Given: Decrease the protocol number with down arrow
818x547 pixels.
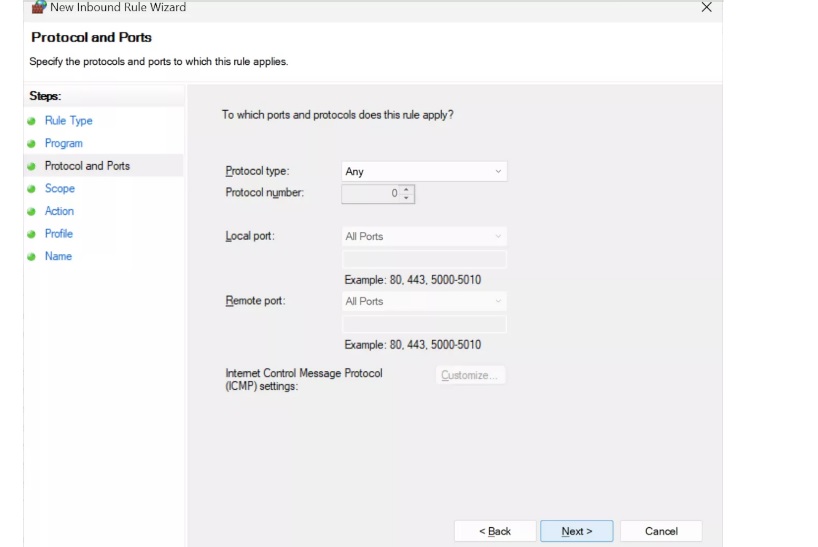Looking at the screenshot, I should tap(406, 198).
